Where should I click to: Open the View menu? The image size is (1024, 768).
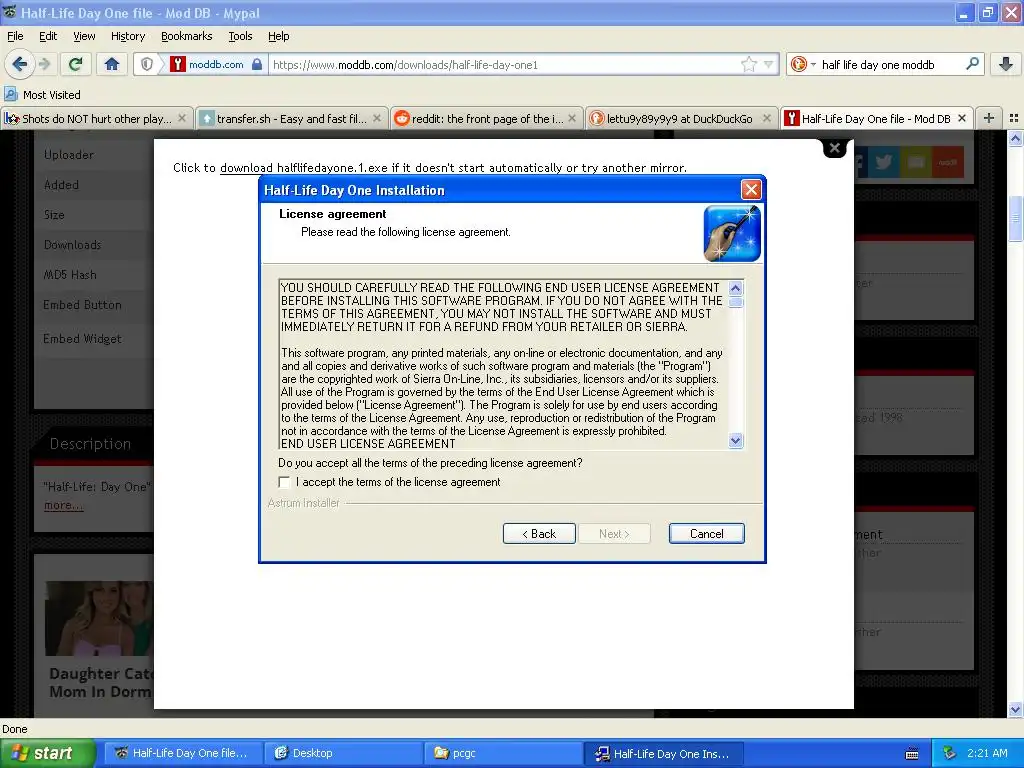[84, 36]
